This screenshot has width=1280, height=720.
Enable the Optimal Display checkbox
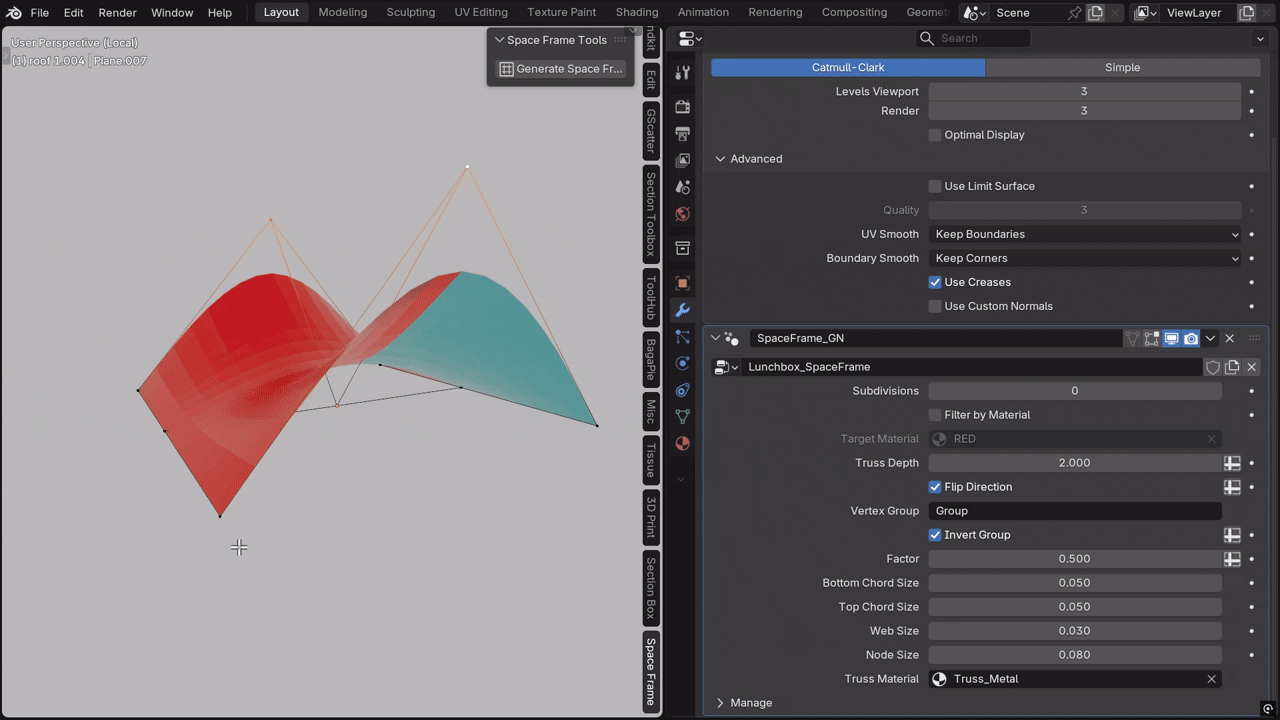pos(935,135)
